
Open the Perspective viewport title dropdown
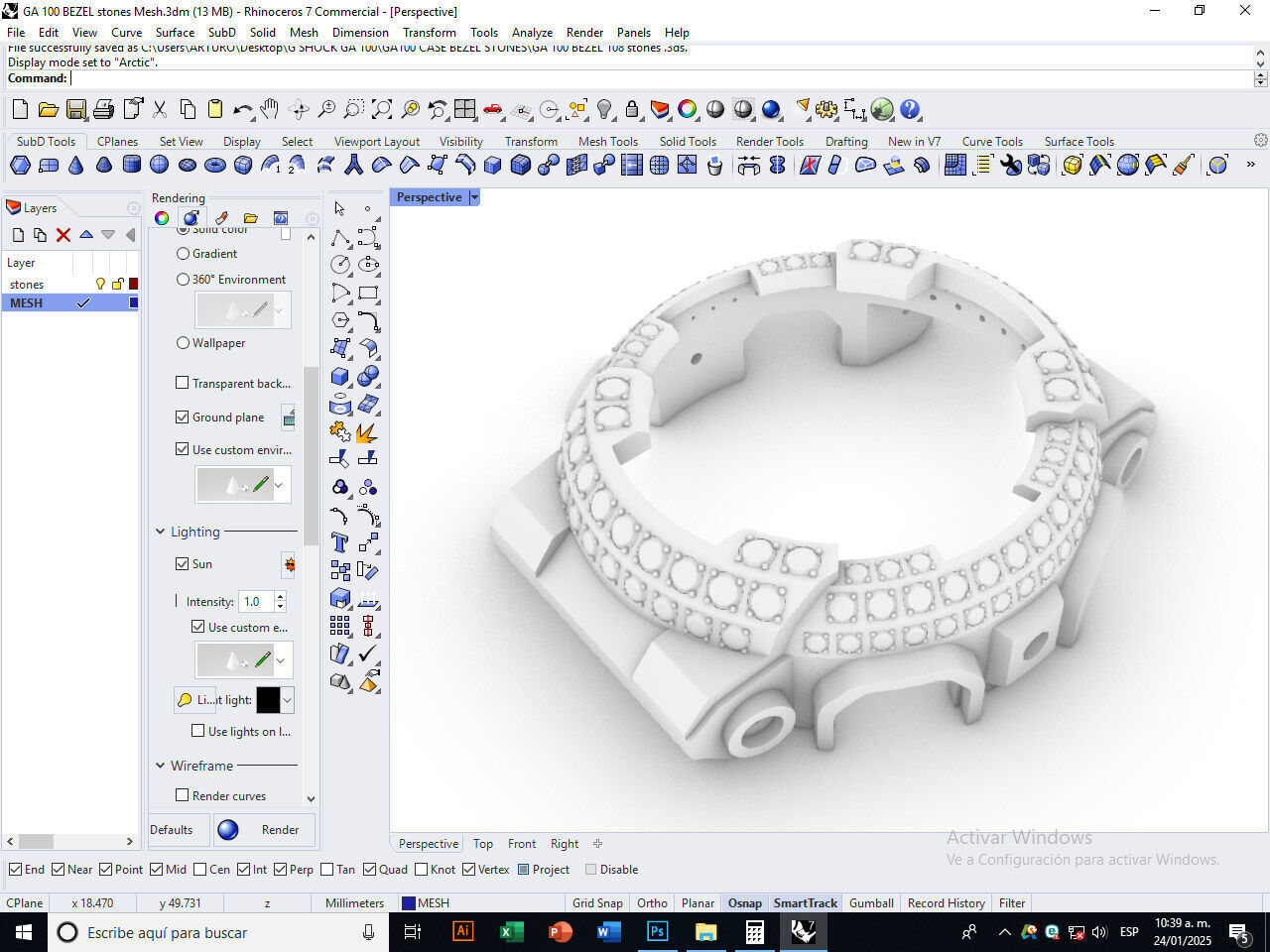coord(474,197)
